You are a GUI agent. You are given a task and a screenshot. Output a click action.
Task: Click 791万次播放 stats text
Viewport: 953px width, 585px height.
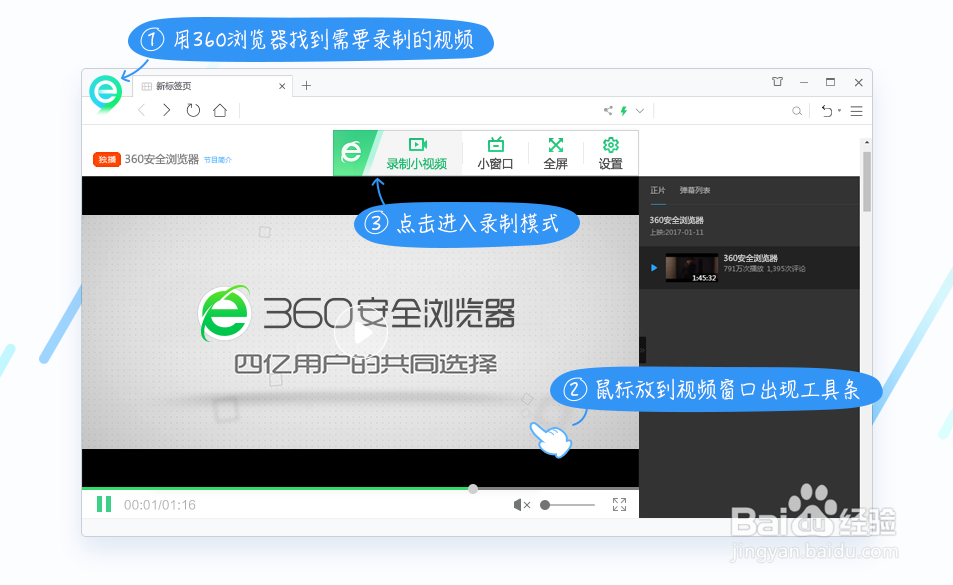pos(743,269)
